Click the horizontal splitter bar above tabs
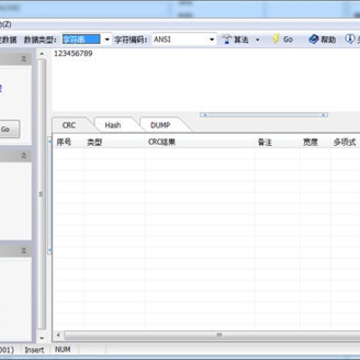 (264, 115)
